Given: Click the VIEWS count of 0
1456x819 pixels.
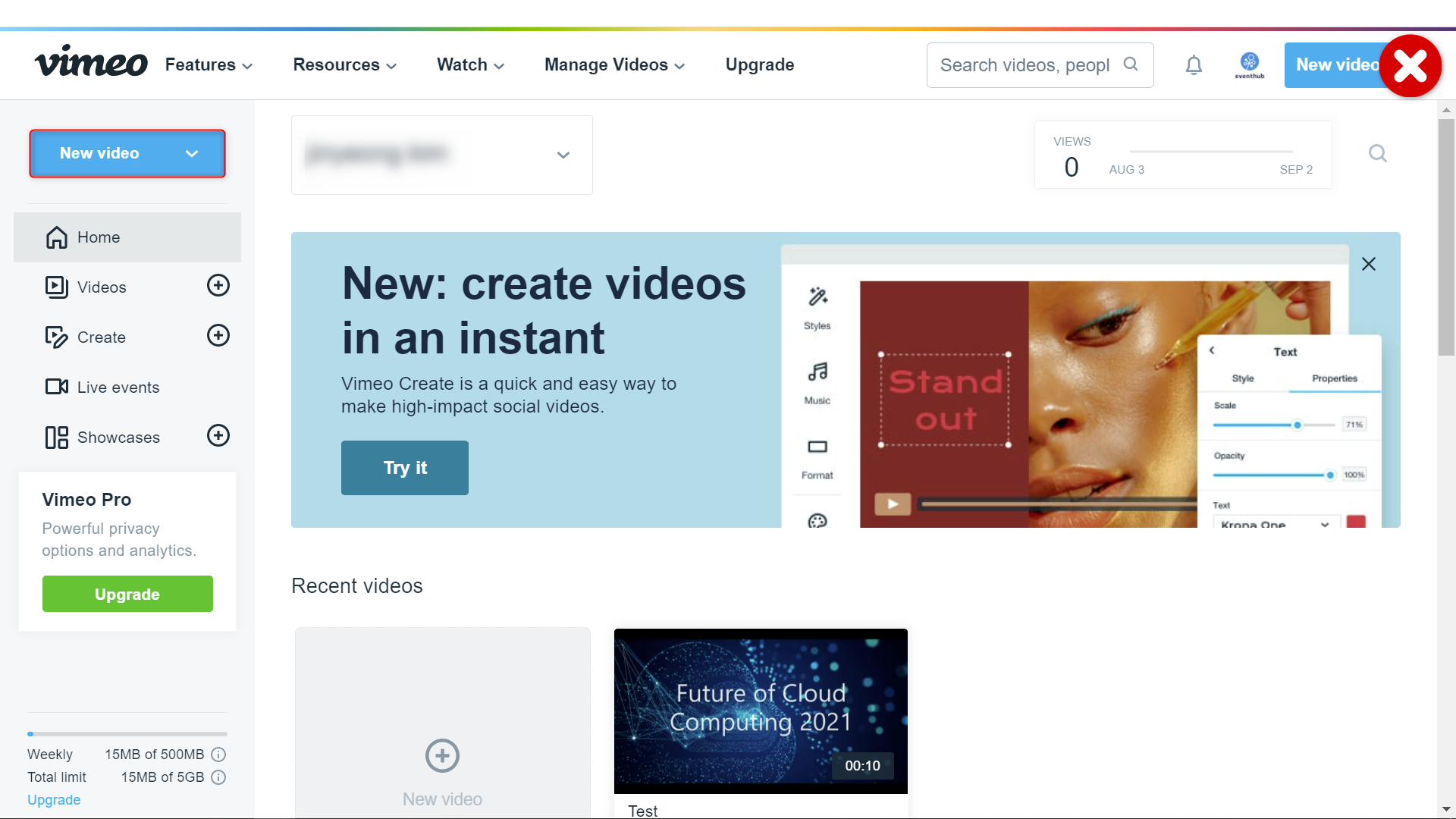Looking at the screenshot, I should [x=1072, y=168].
